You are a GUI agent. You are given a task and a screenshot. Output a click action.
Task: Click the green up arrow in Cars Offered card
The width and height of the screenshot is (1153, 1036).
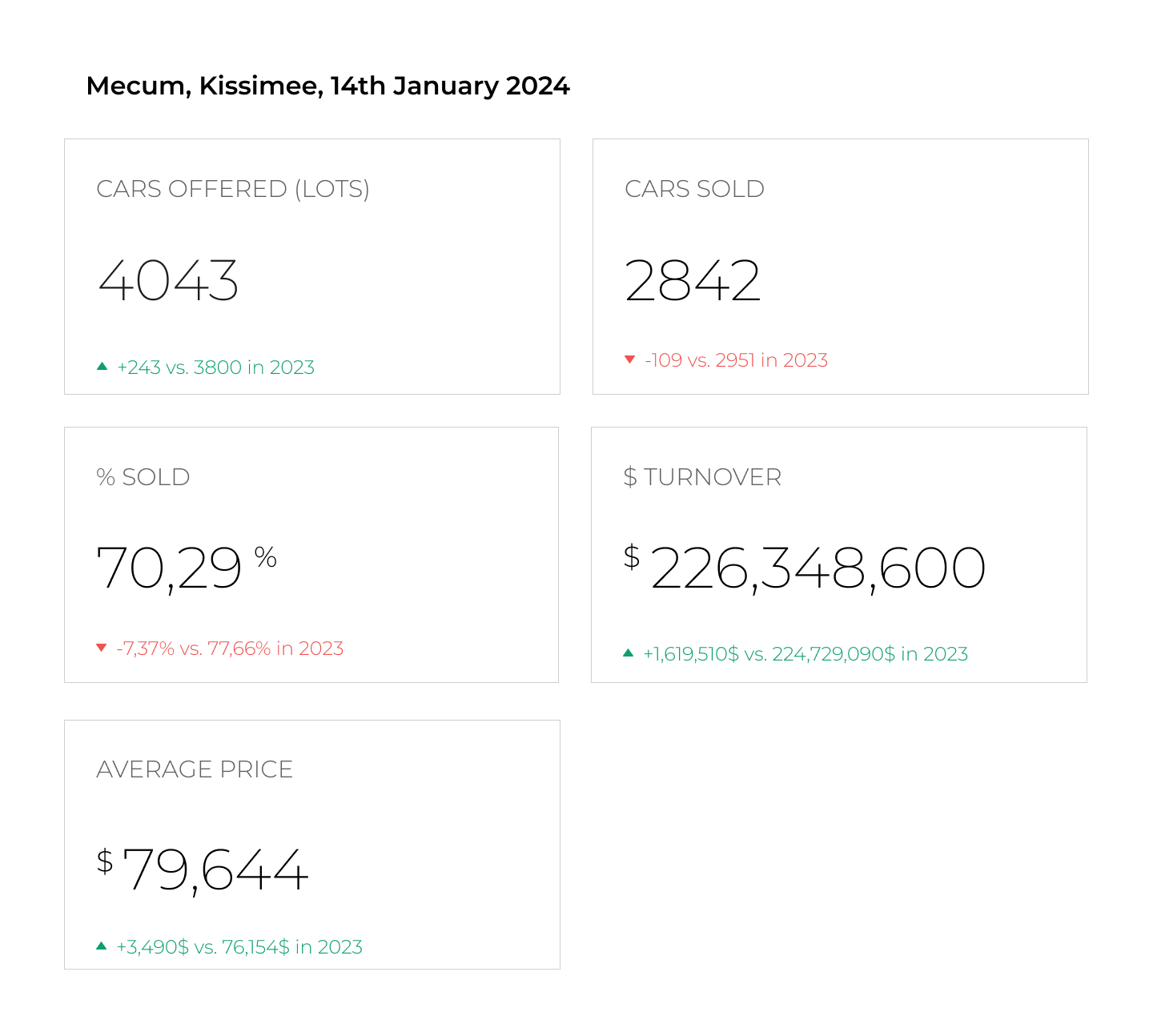coord(102,367)
